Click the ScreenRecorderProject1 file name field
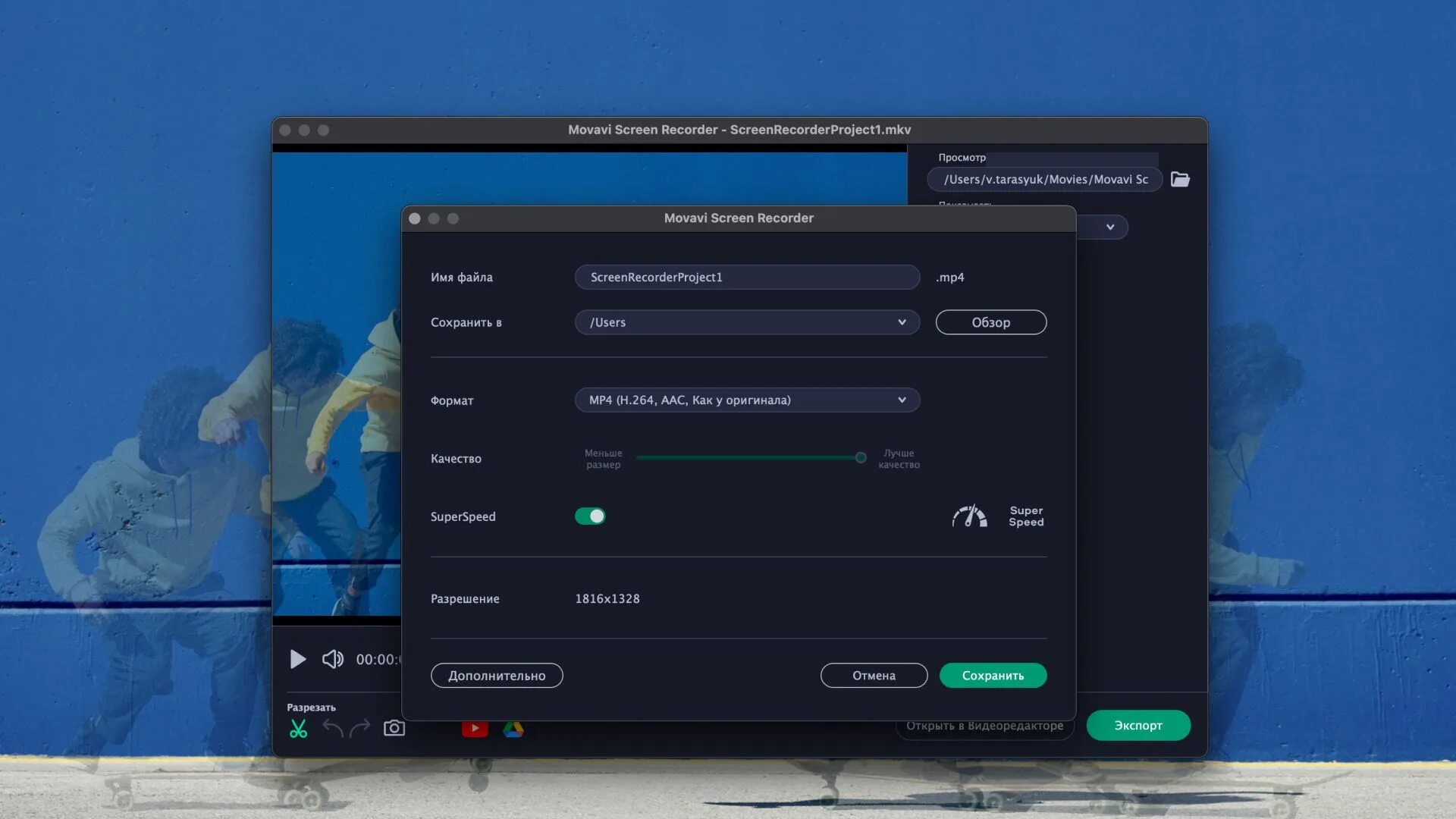Screen dimensions: 1456x819 point(747,278)
